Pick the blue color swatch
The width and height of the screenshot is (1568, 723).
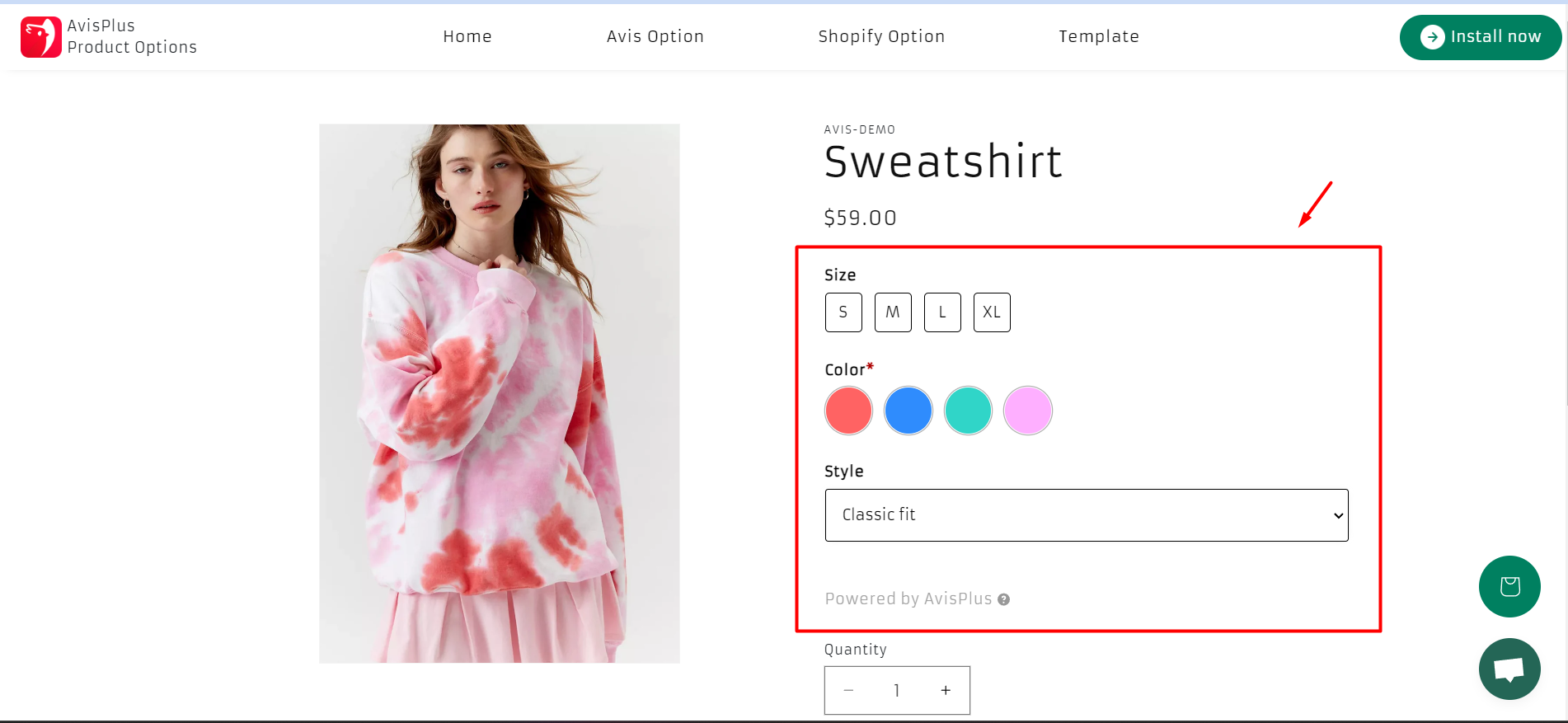(908, 411)
